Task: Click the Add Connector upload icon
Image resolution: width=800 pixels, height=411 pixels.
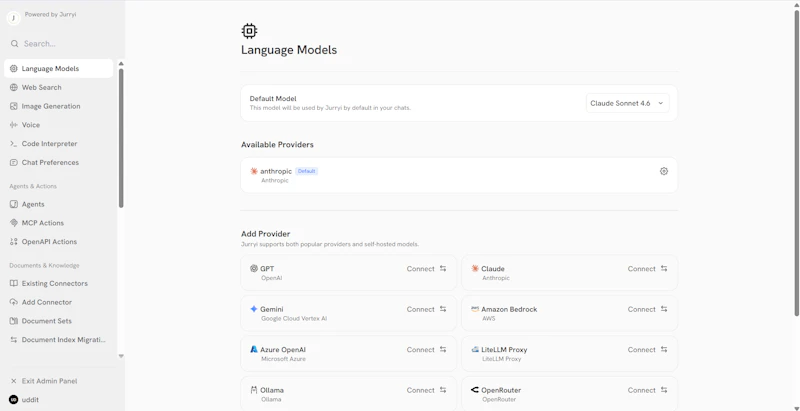Action: click(x=14, y=302)
